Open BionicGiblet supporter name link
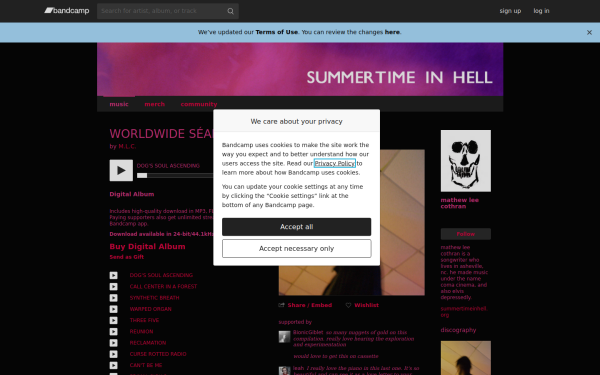Image resolution: width=600 pixels, height=375 pixels. [x=308, y=333]
